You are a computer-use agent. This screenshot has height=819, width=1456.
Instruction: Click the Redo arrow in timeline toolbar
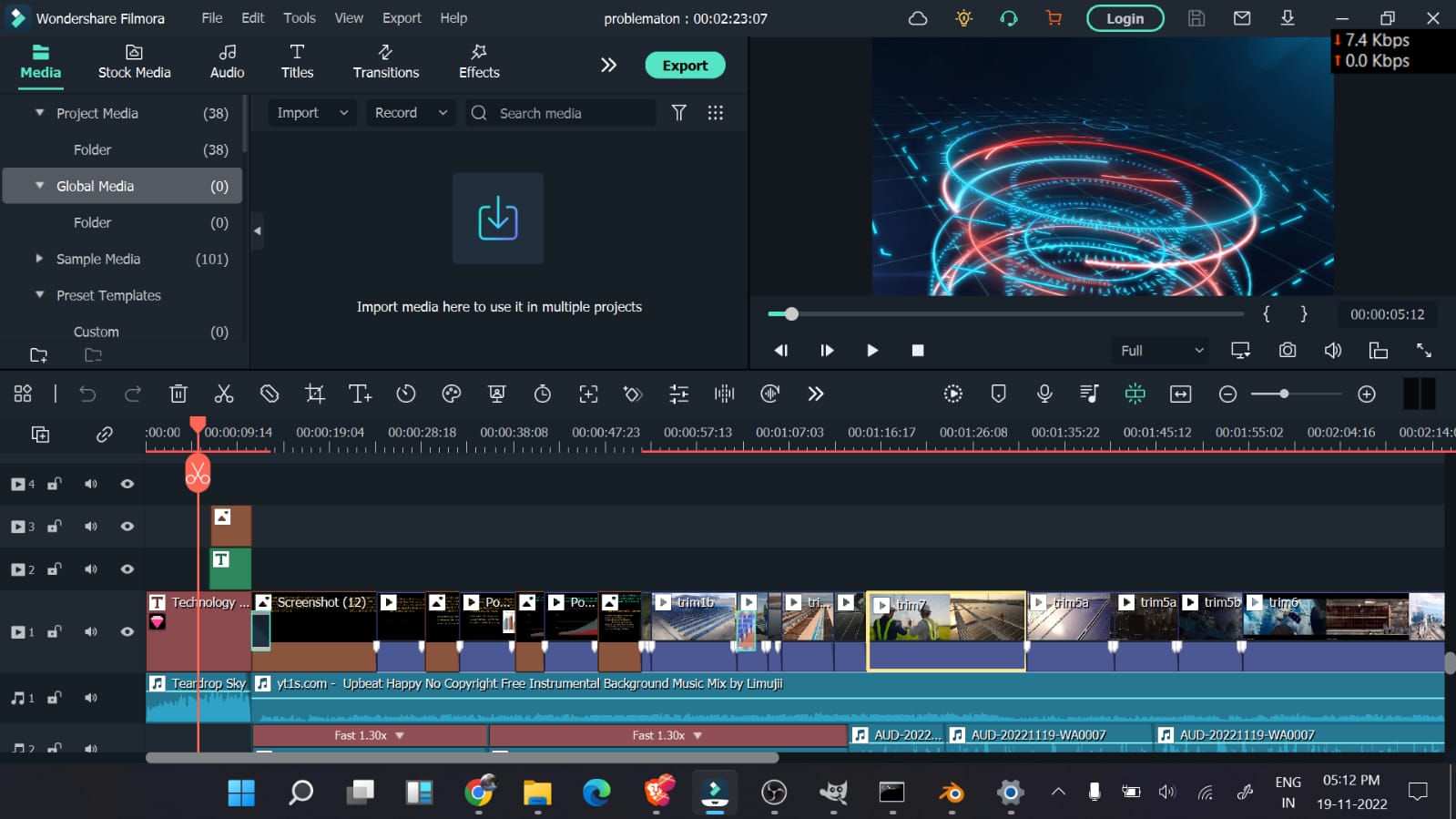pyautogui.click(x=133, y=394)
